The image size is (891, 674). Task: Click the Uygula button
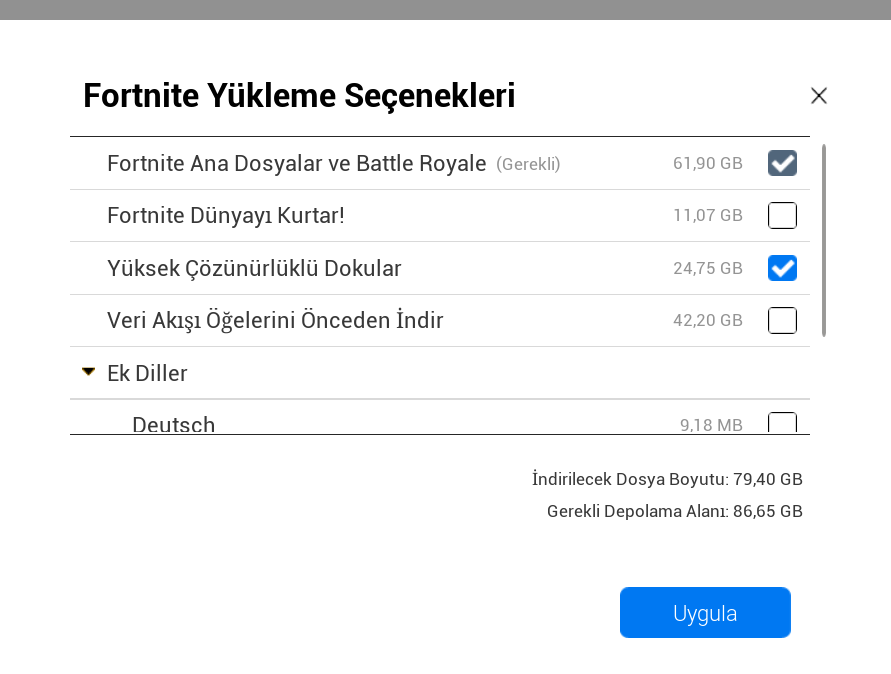[x=705, y=613]
